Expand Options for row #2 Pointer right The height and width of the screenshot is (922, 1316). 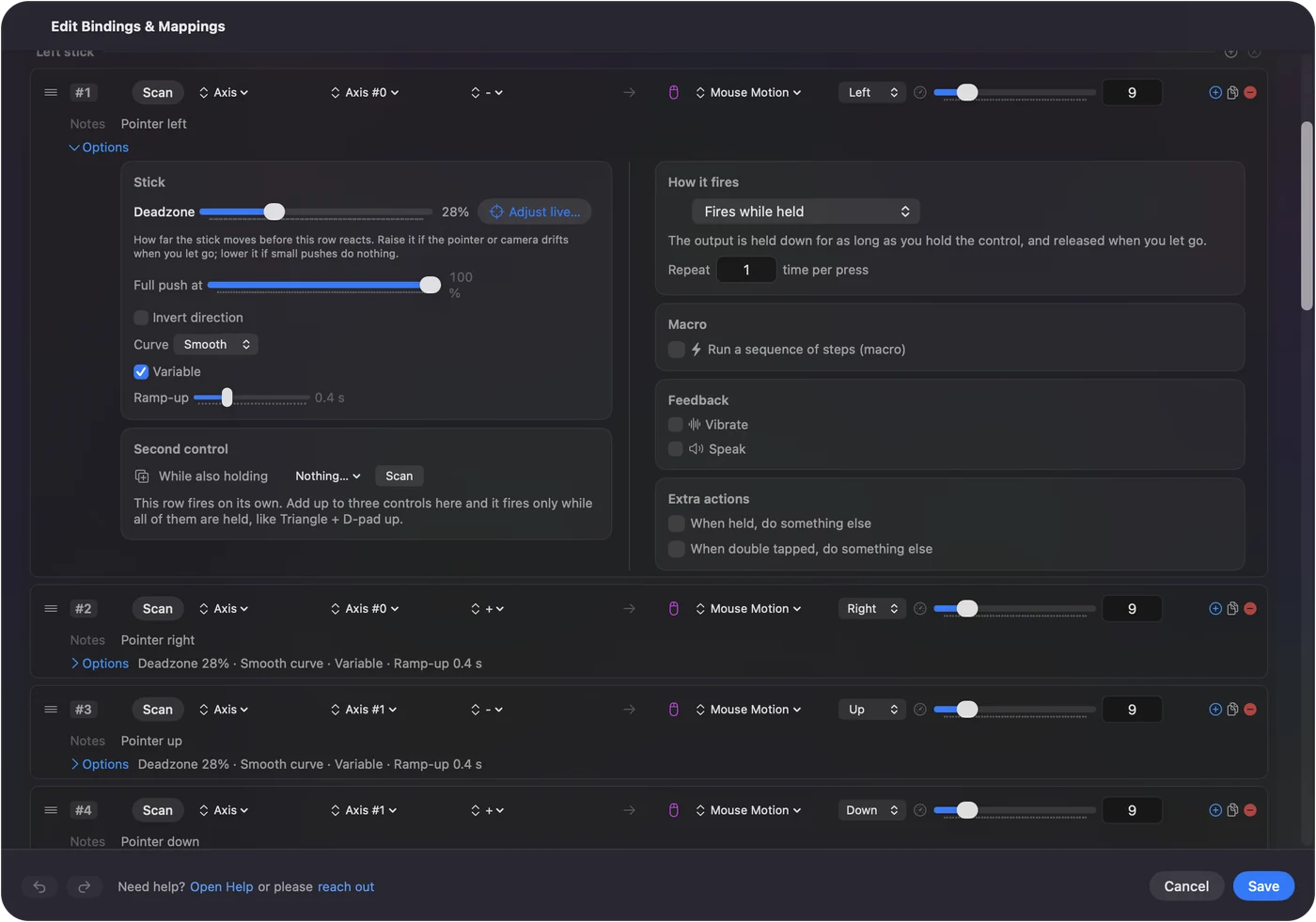click(x=99, y=663)
